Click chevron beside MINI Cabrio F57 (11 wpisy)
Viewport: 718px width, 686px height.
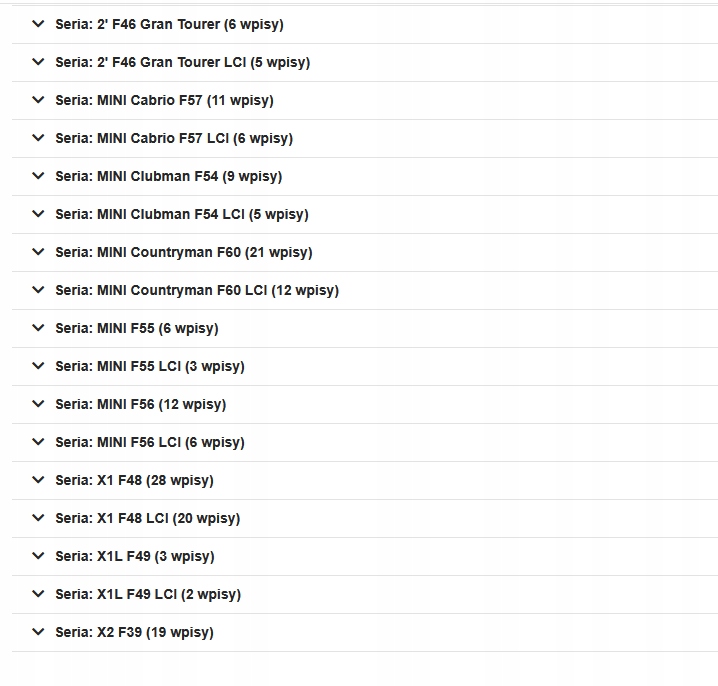(38, 100)
